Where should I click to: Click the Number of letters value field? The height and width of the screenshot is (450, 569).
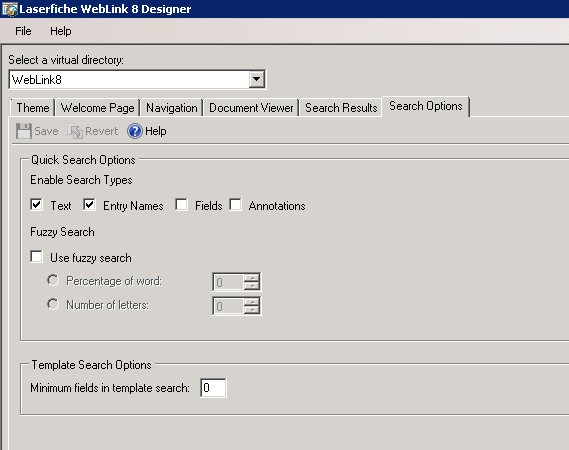pos(228,306)
